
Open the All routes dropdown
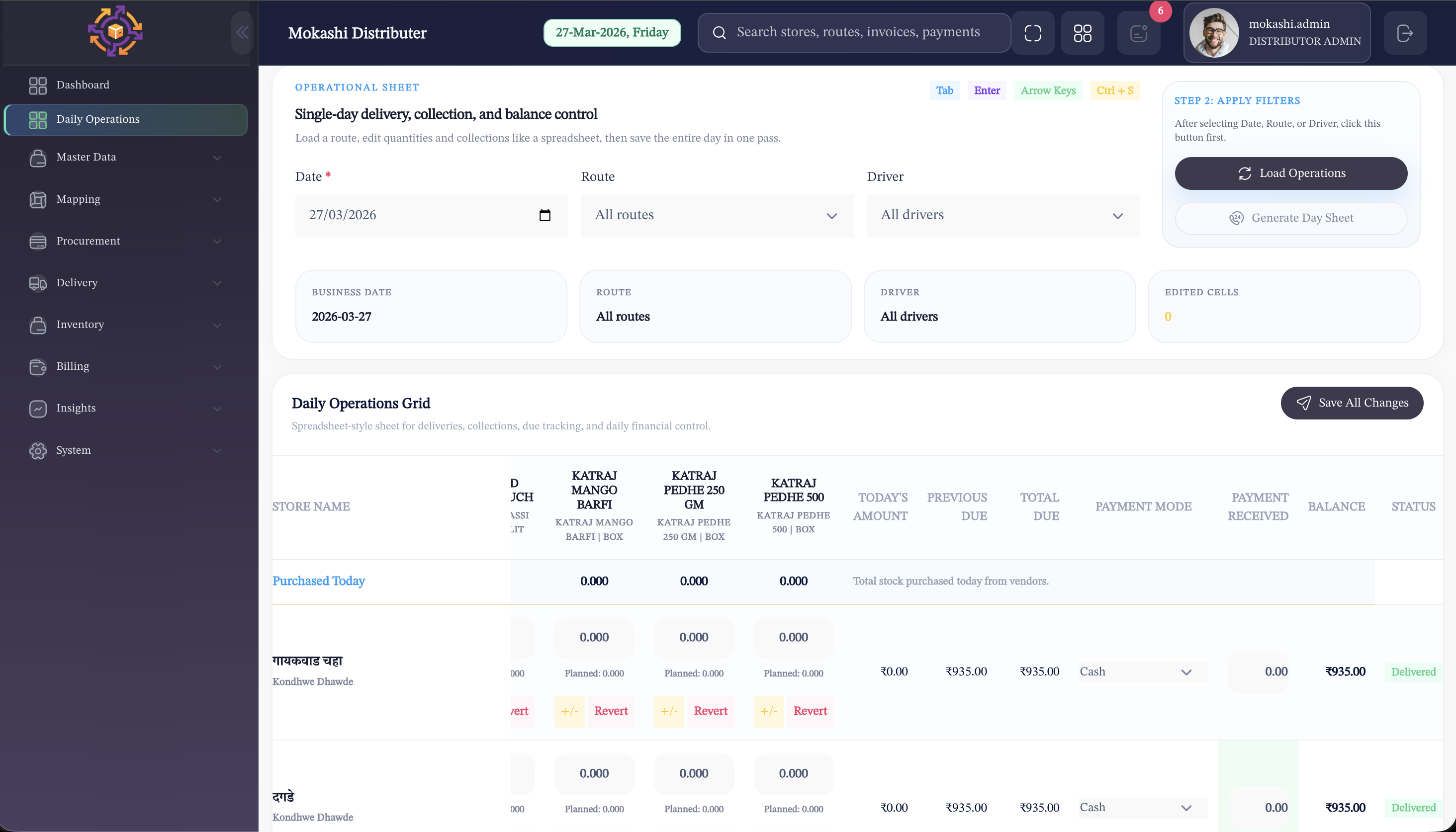[x=716, y=215]
